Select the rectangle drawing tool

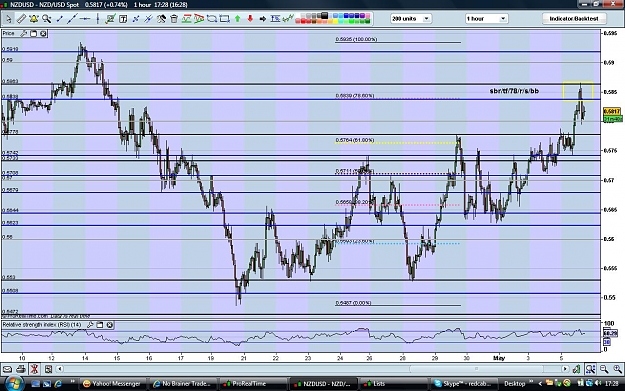pos(225,19)
